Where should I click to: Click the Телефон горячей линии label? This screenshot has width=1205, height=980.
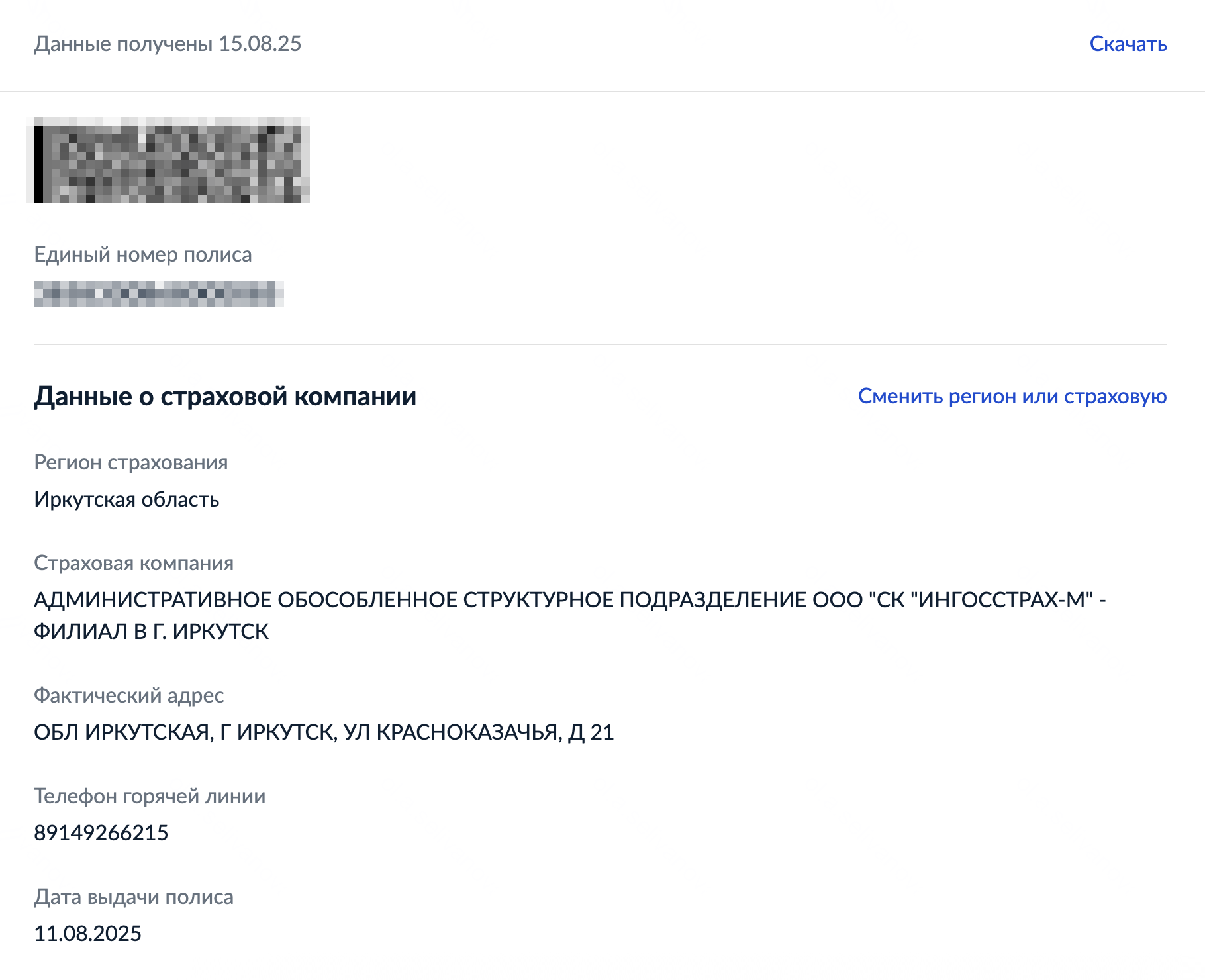click(x=150, y=797)
